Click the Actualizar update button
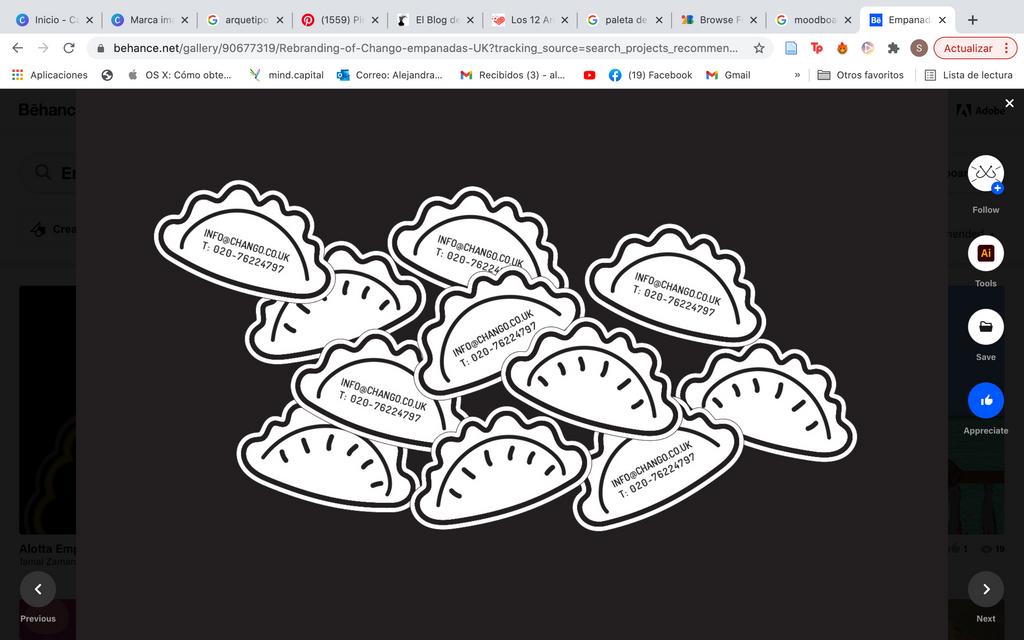Image resolution: width=1024 pixels, height=640 pixels. click(x=968, y=48)
